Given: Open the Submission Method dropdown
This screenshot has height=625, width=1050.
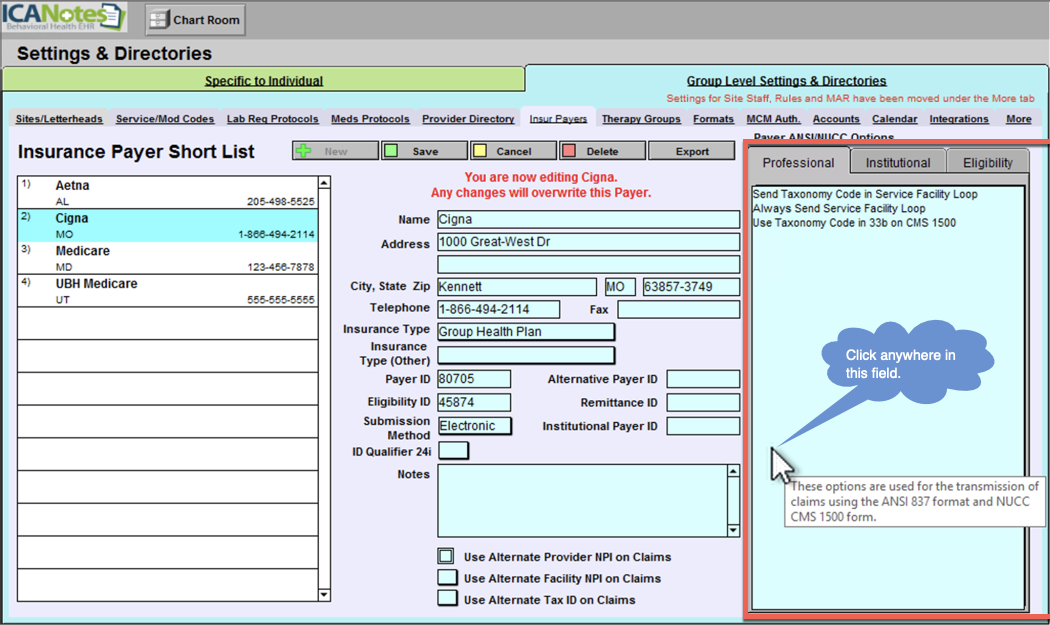Looking at the screenshot, I should (474, 426).
